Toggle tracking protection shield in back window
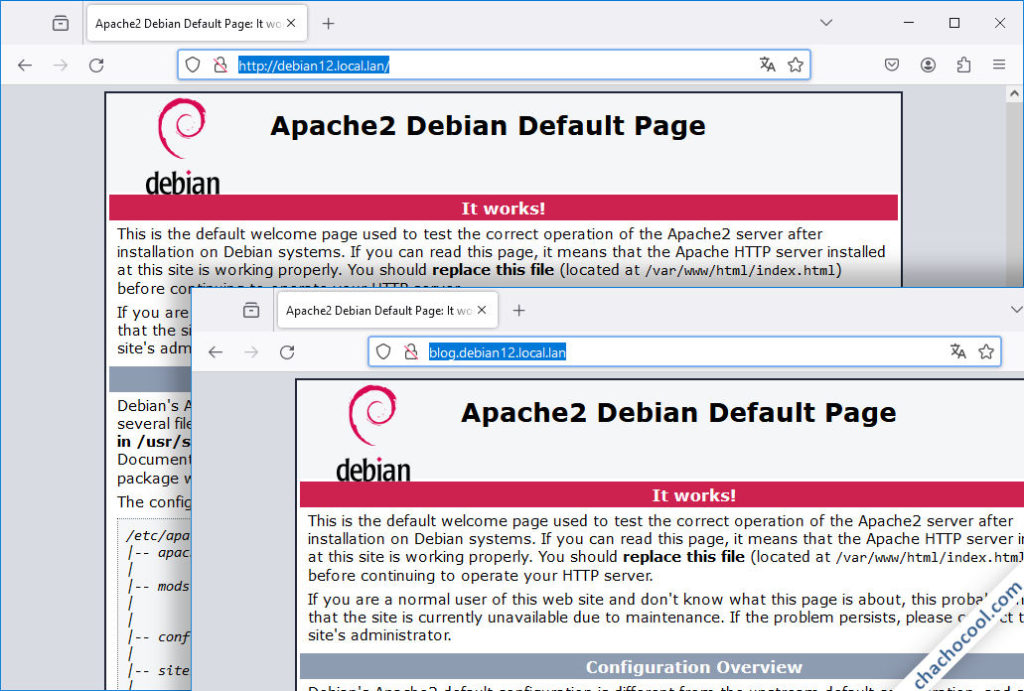The width and height of the screenshot is (1024, 691). pyautogui.click(x=191, y=64)
